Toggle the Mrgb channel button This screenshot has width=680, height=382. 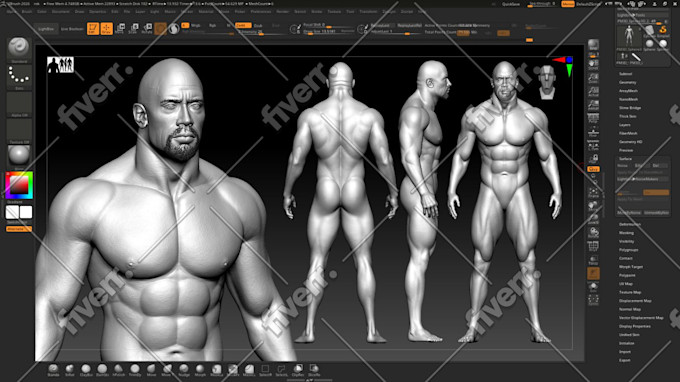point(196,26)
